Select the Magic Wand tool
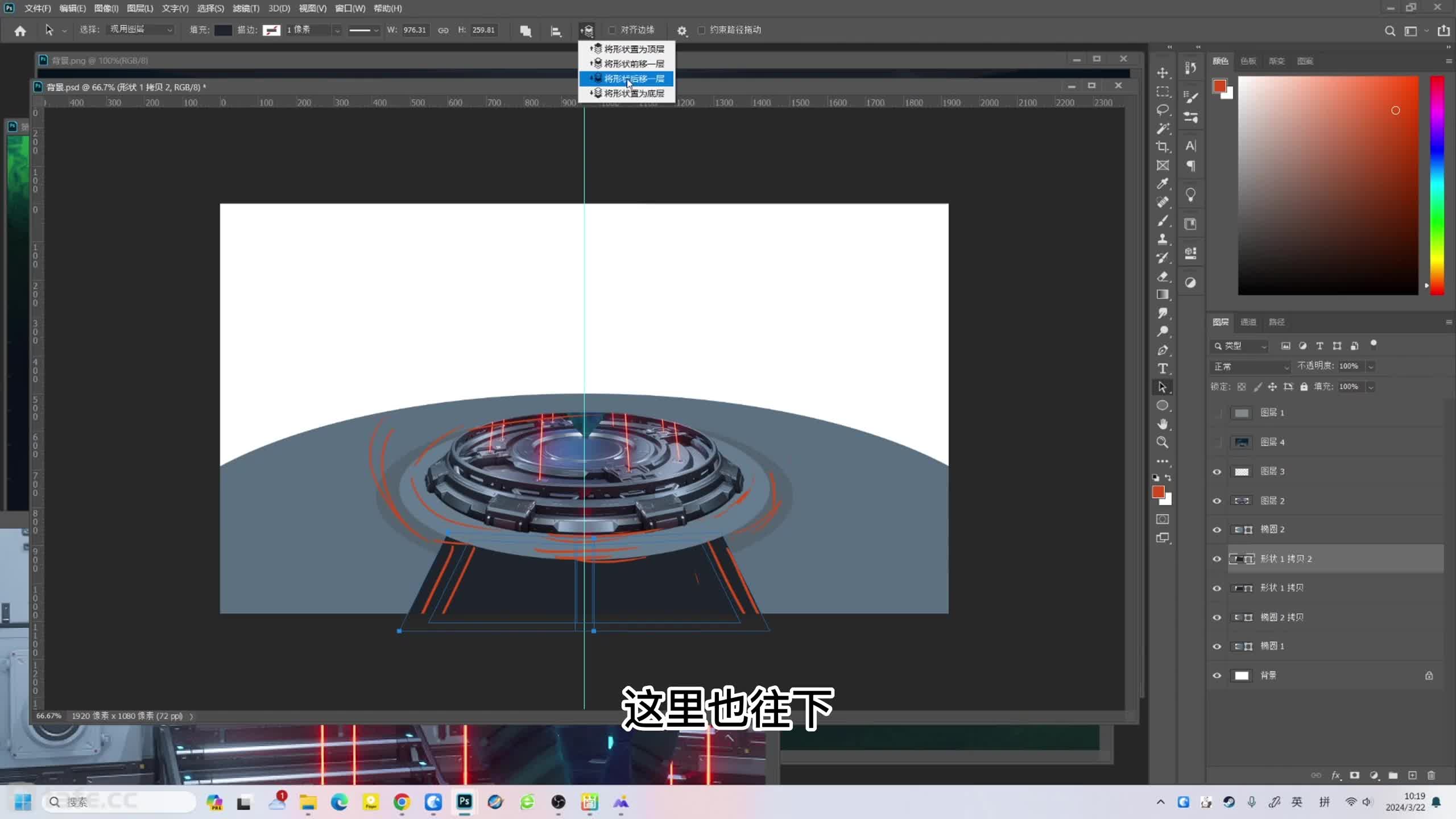Image resolution: width=1456 pixels, height=819 pixels. click(1163, 129)
